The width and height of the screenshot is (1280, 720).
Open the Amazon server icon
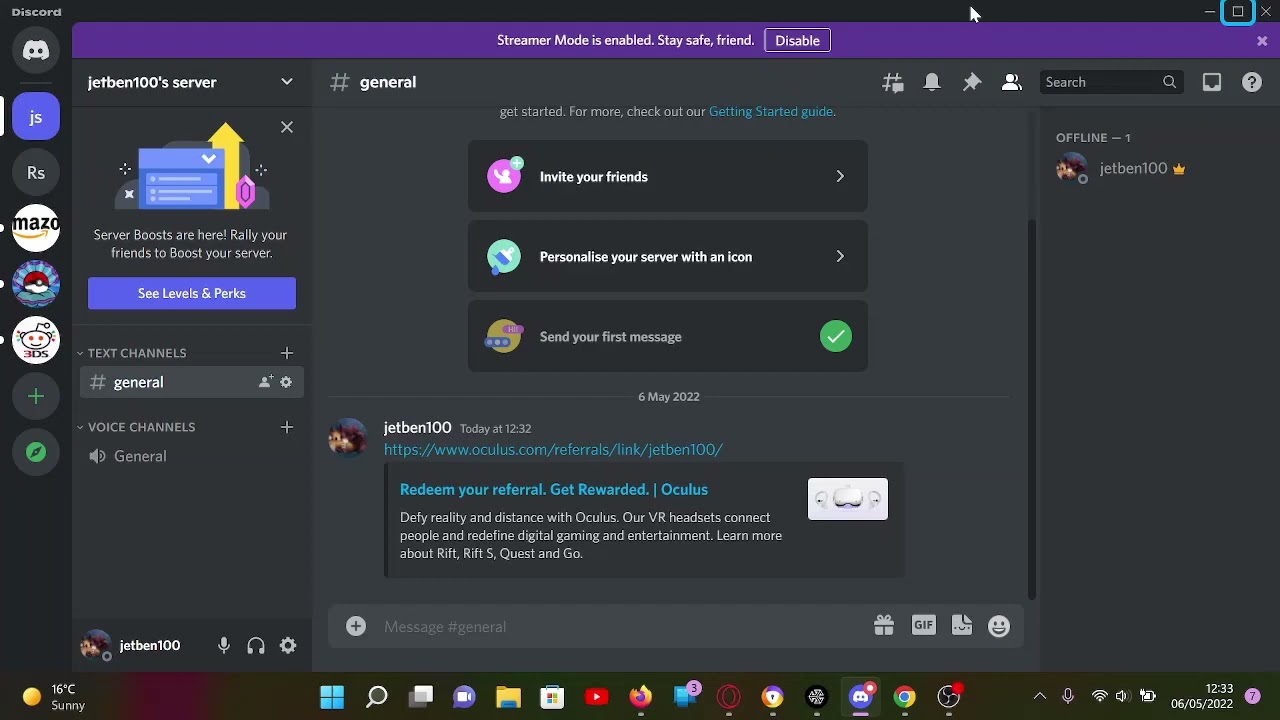[36, 229]
